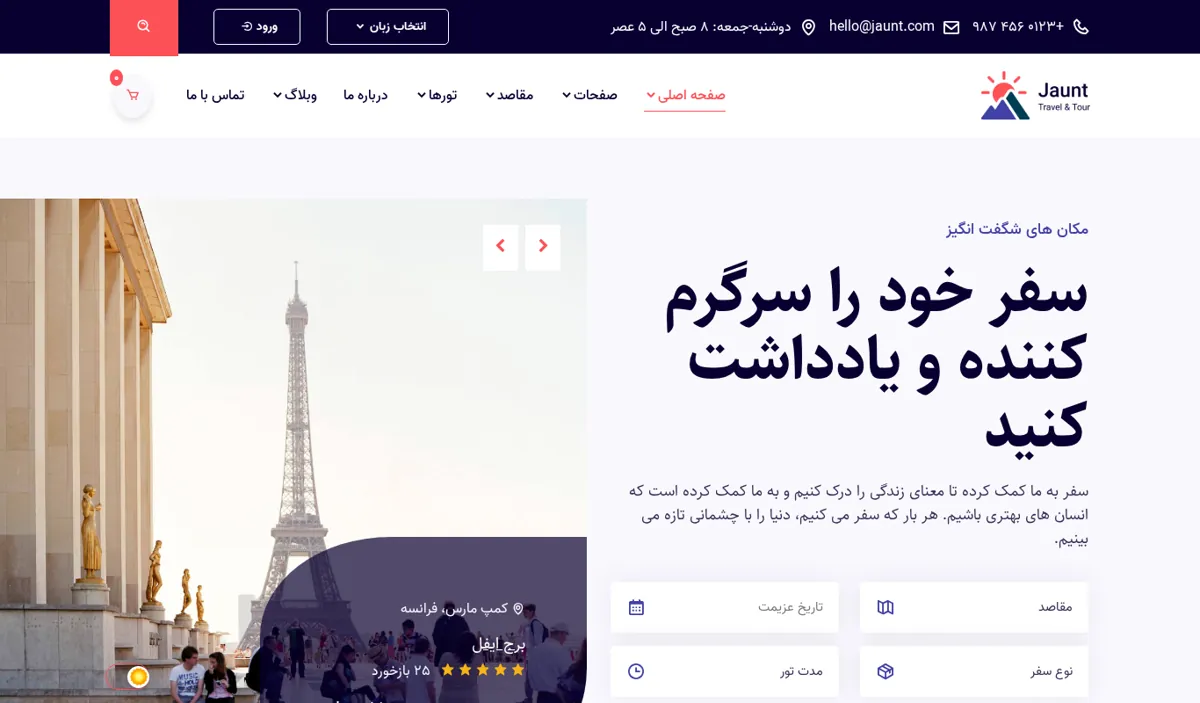Screen dimensions: 1200x703
Task: Open the برج ایفل tour title
Action: pyautogui.click(x=498, y=644)
